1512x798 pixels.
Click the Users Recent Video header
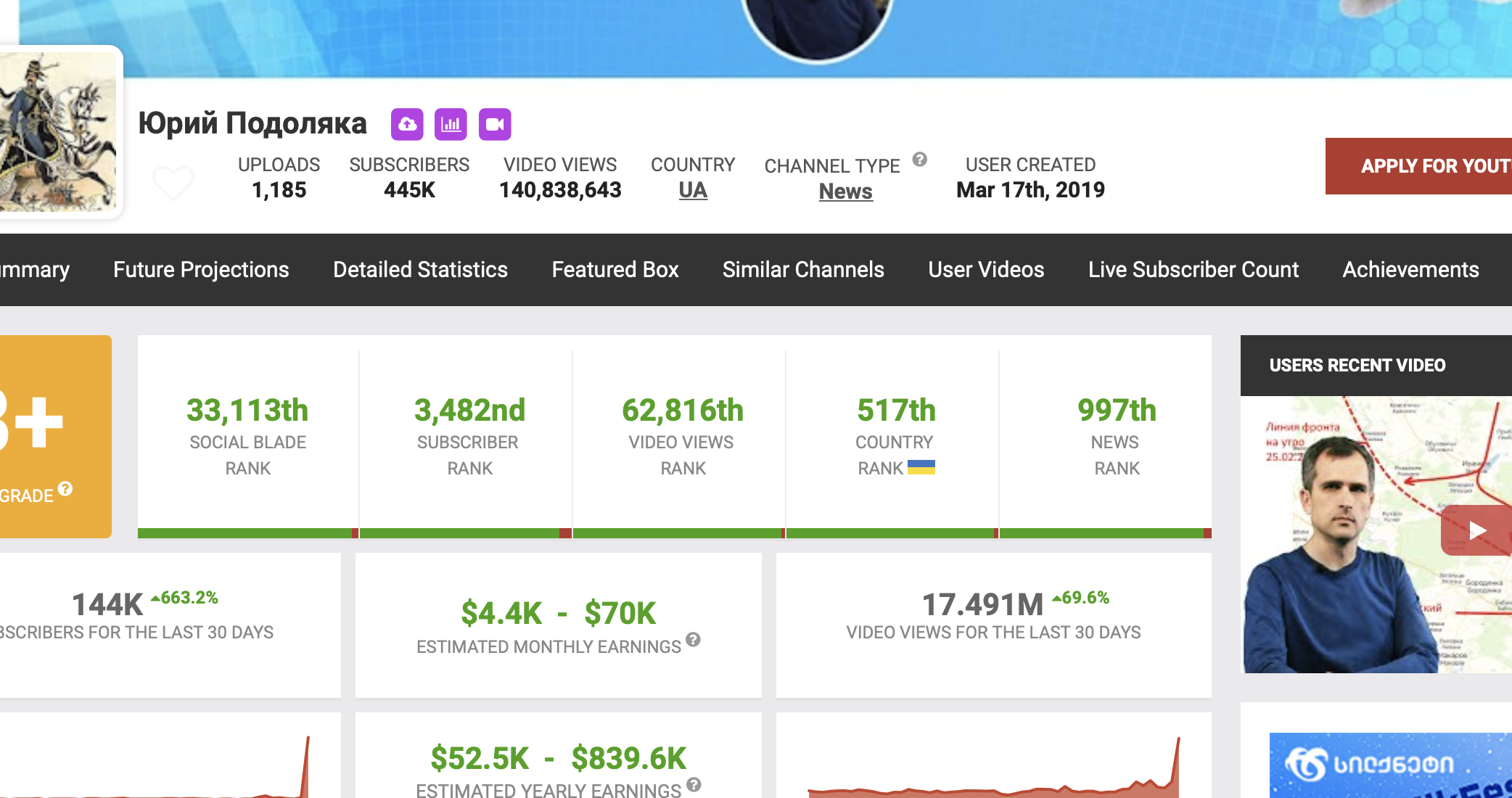1376,366
